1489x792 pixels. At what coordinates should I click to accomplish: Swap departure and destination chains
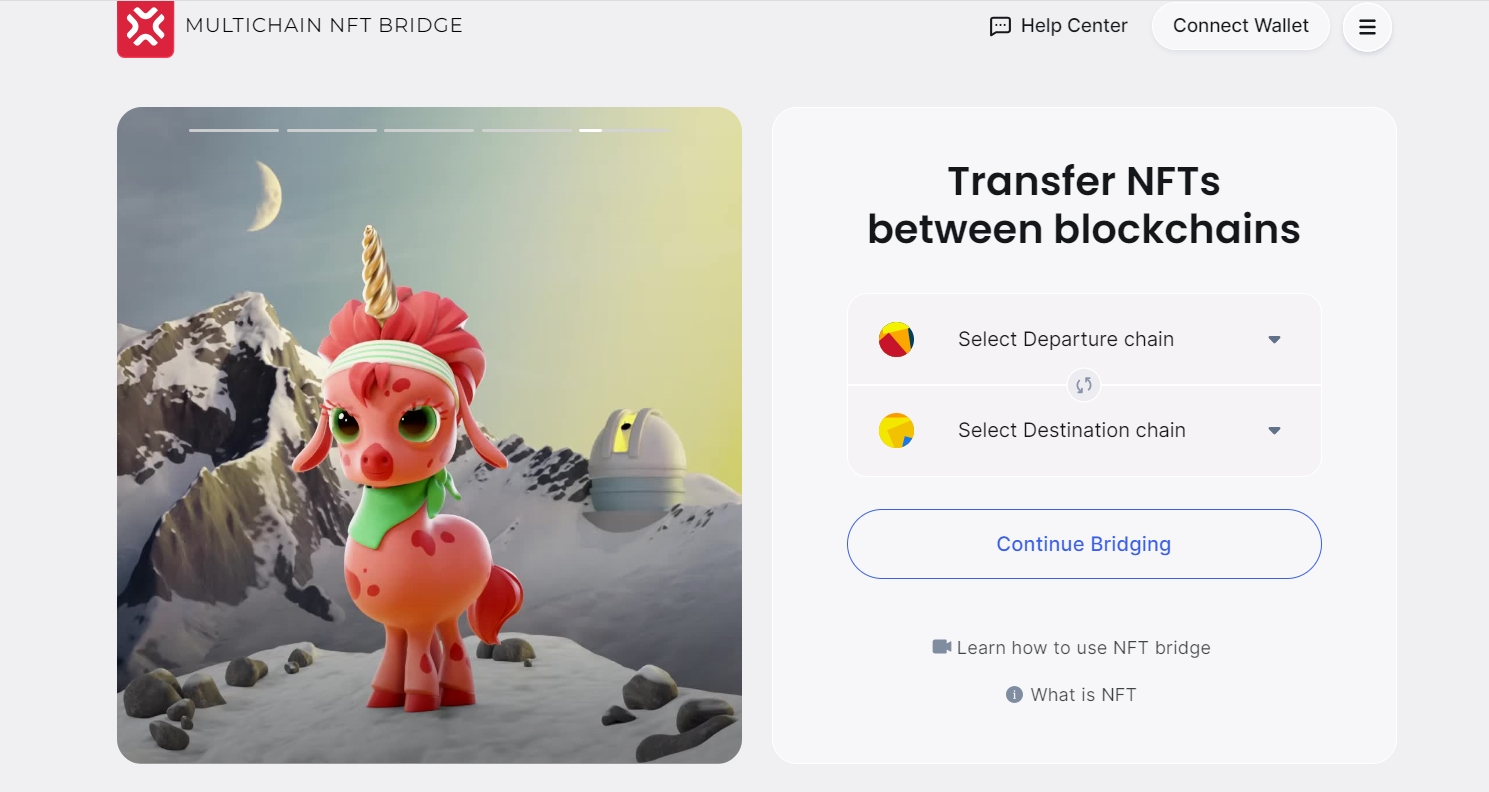(1084, 385)
